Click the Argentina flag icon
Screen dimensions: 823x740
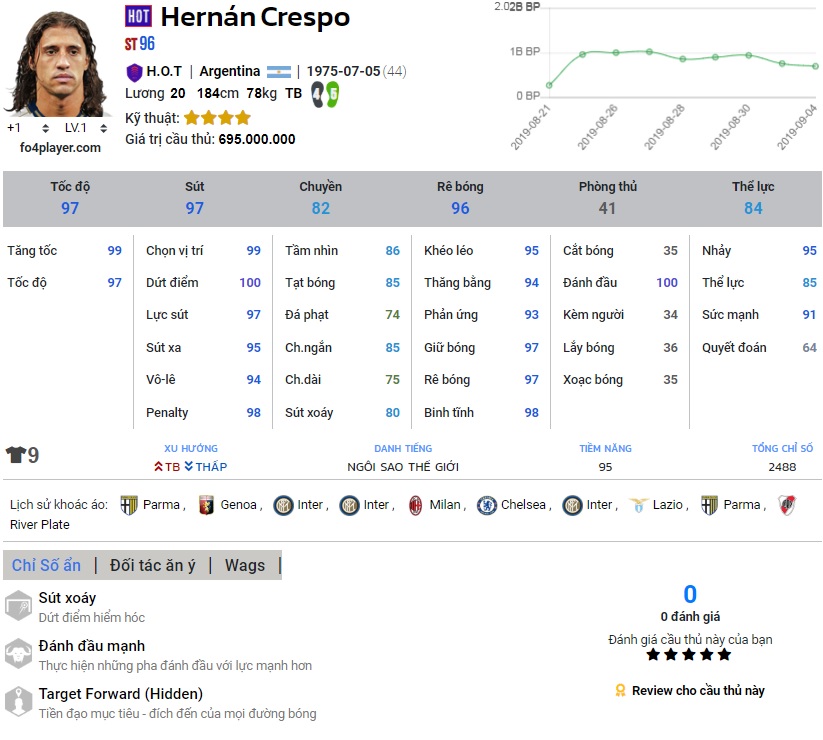click(279, 71)
